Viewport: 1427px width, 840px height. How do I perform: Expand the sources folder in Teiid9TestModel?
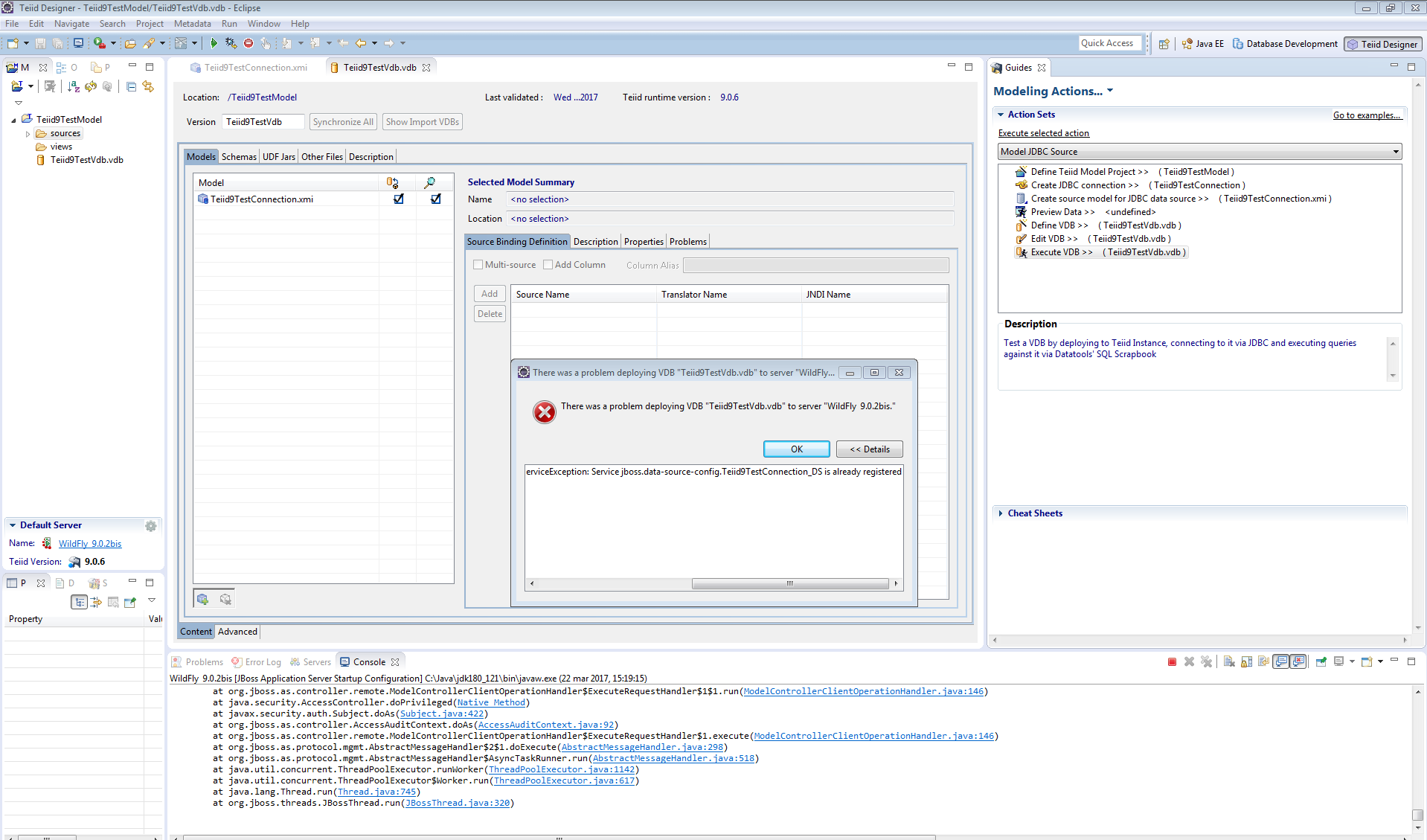pos(28,134)
